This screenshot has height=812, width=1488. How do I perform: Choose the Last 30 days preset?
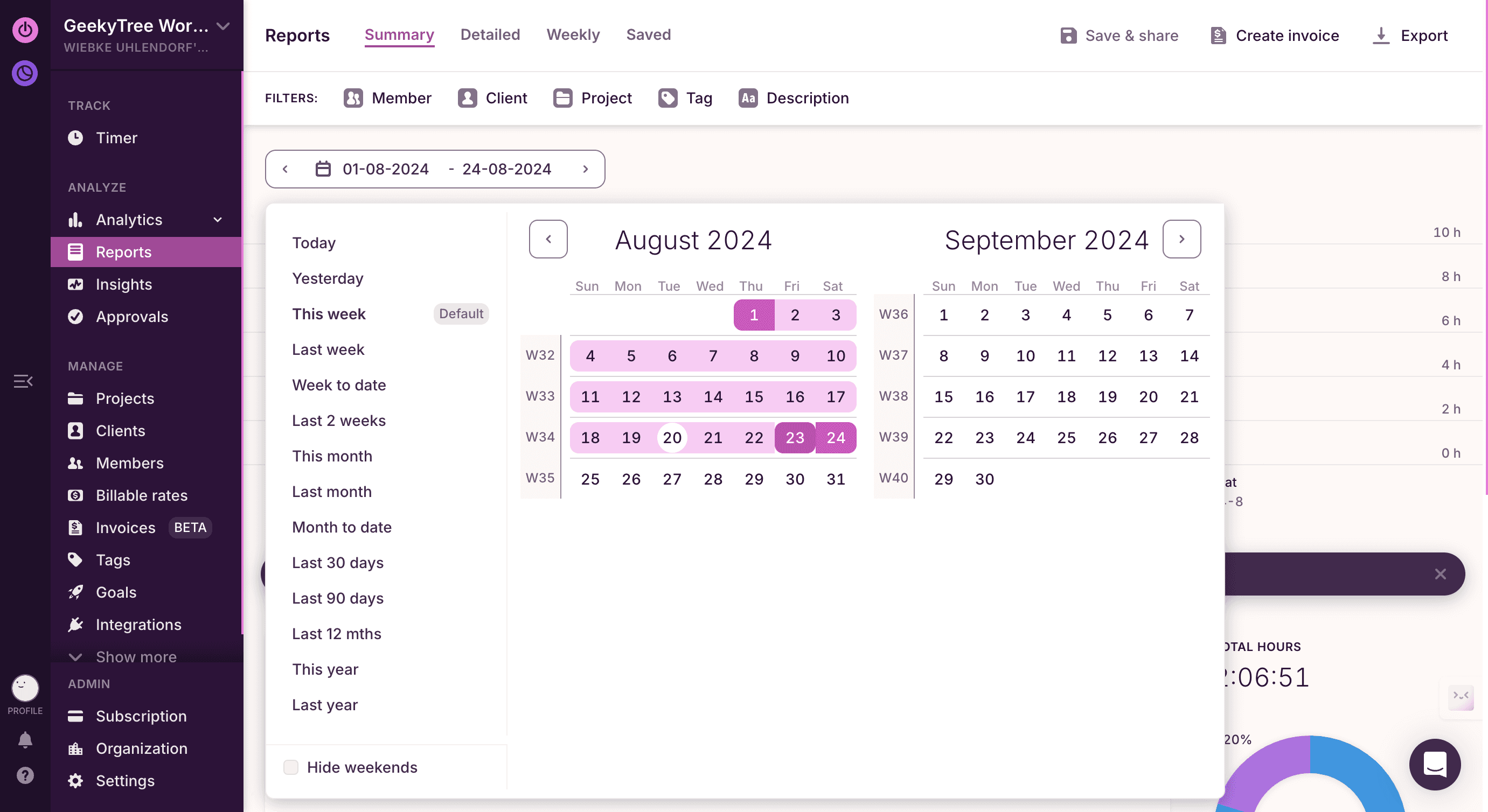point(338,563)
